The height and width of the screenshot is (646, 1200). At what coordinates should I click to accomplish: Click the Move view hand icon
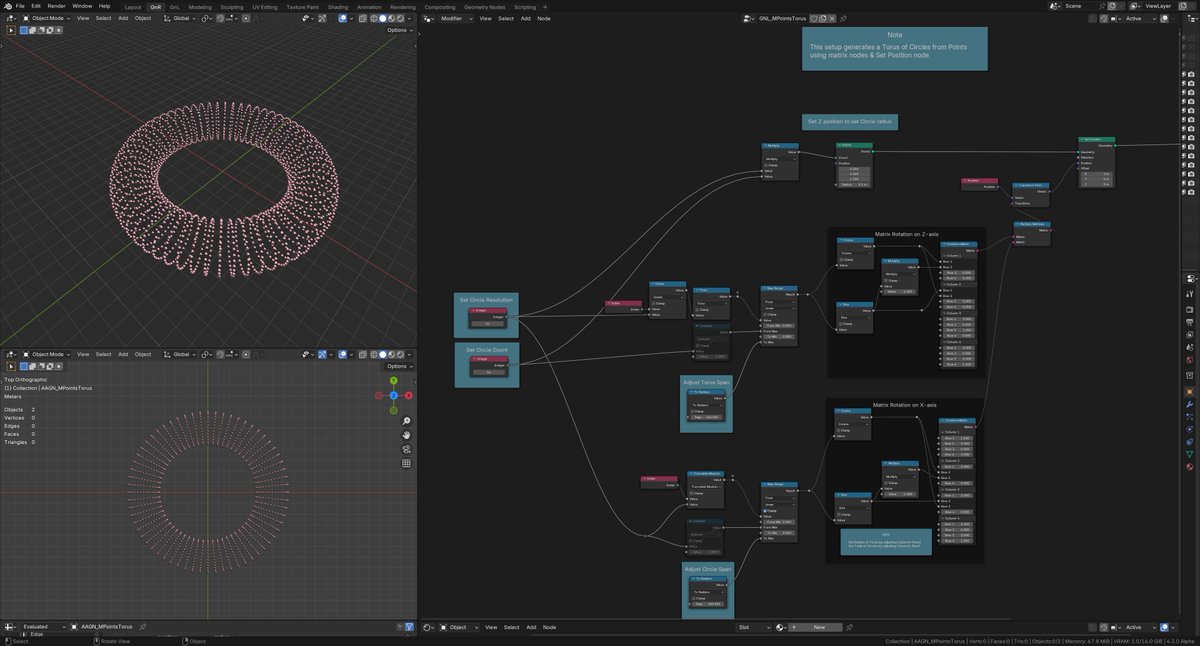tap(407, 435)
